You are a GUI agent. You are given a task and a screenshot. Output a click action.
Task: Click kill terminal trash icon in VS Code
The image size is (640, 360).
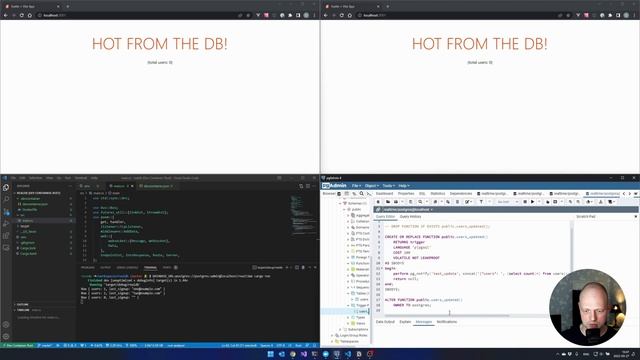[x=303, y=267]
